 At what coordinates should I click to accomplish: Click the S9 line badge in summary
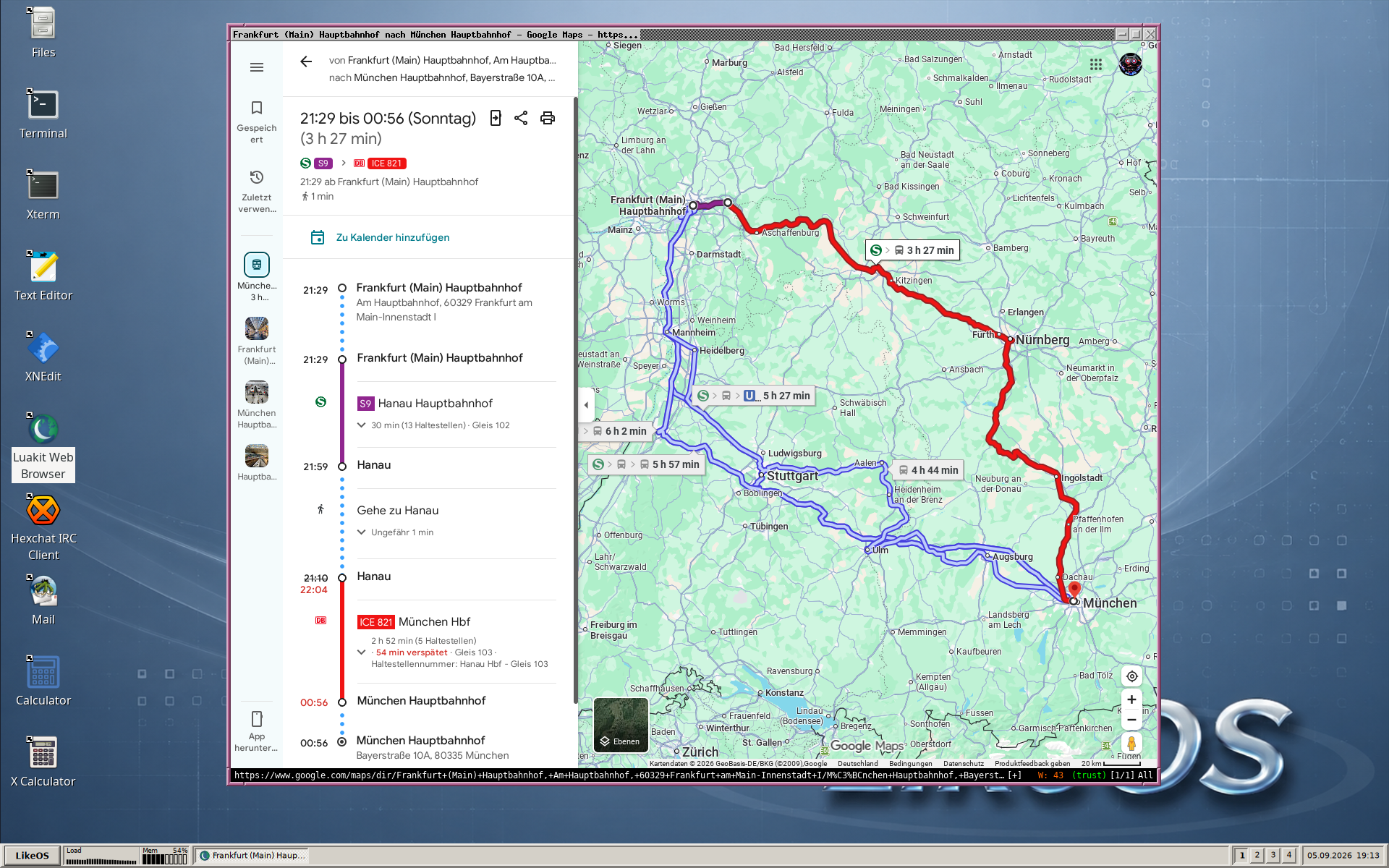[x=323, y=163]
